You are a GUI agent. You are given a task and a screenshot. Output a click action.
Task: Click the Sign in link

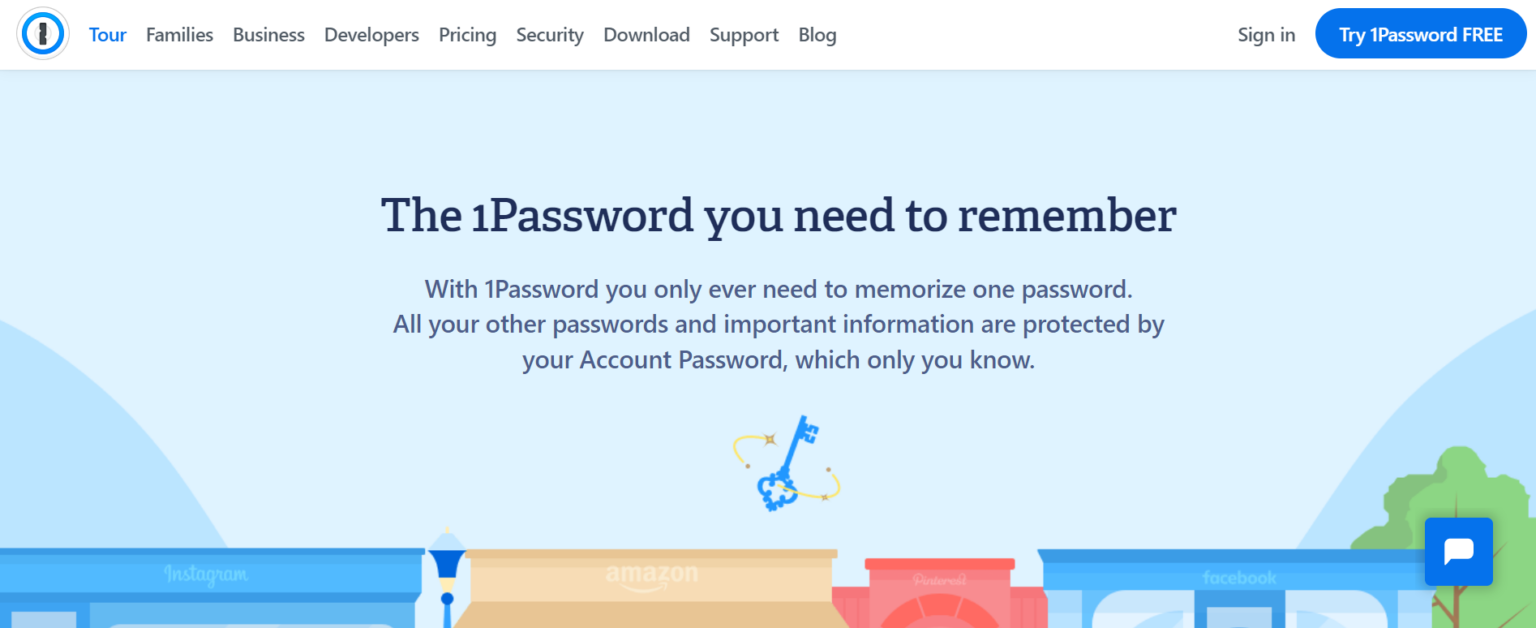[1266, 34]
